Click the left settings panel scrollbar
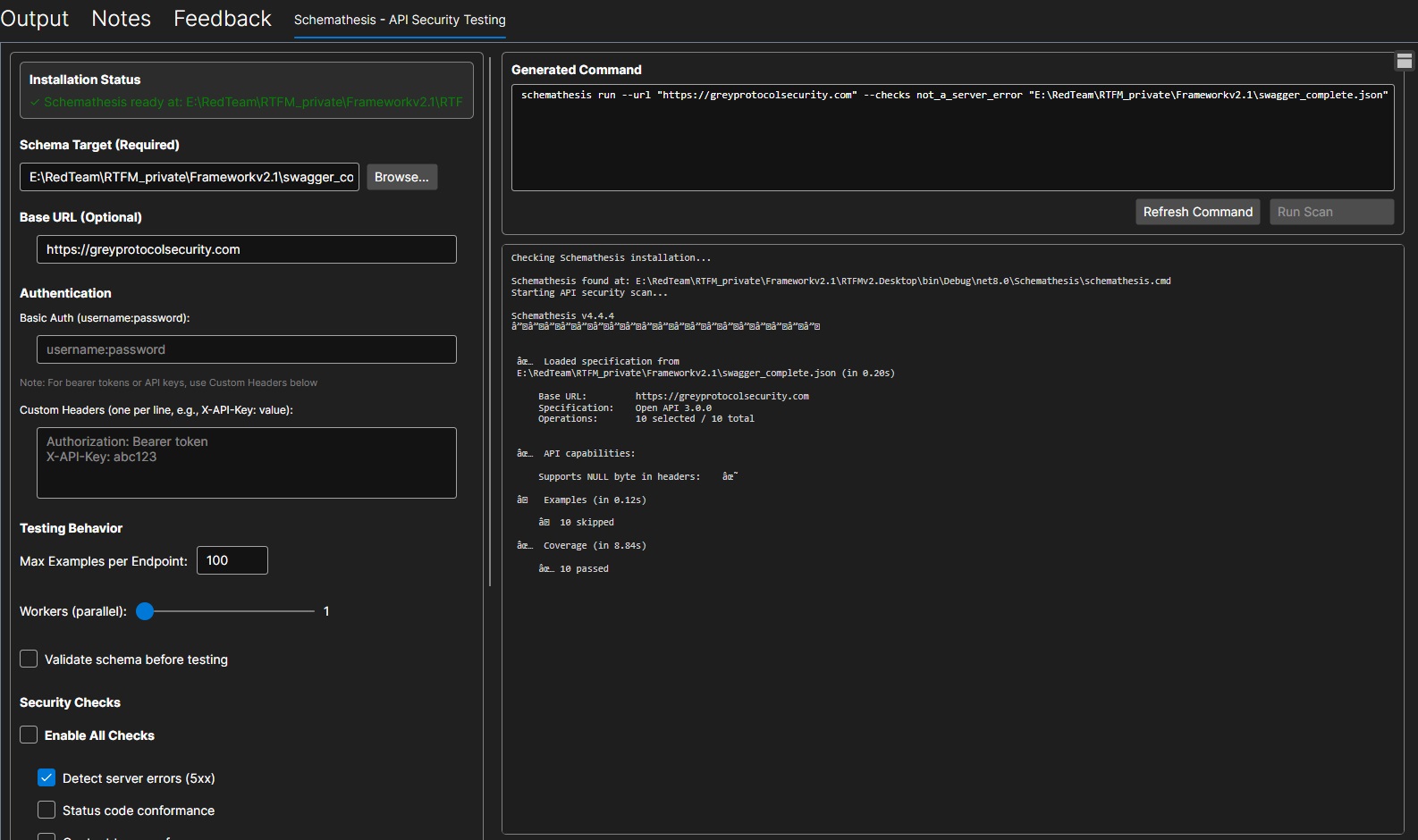1418x840 pixels. click(490, 320)
